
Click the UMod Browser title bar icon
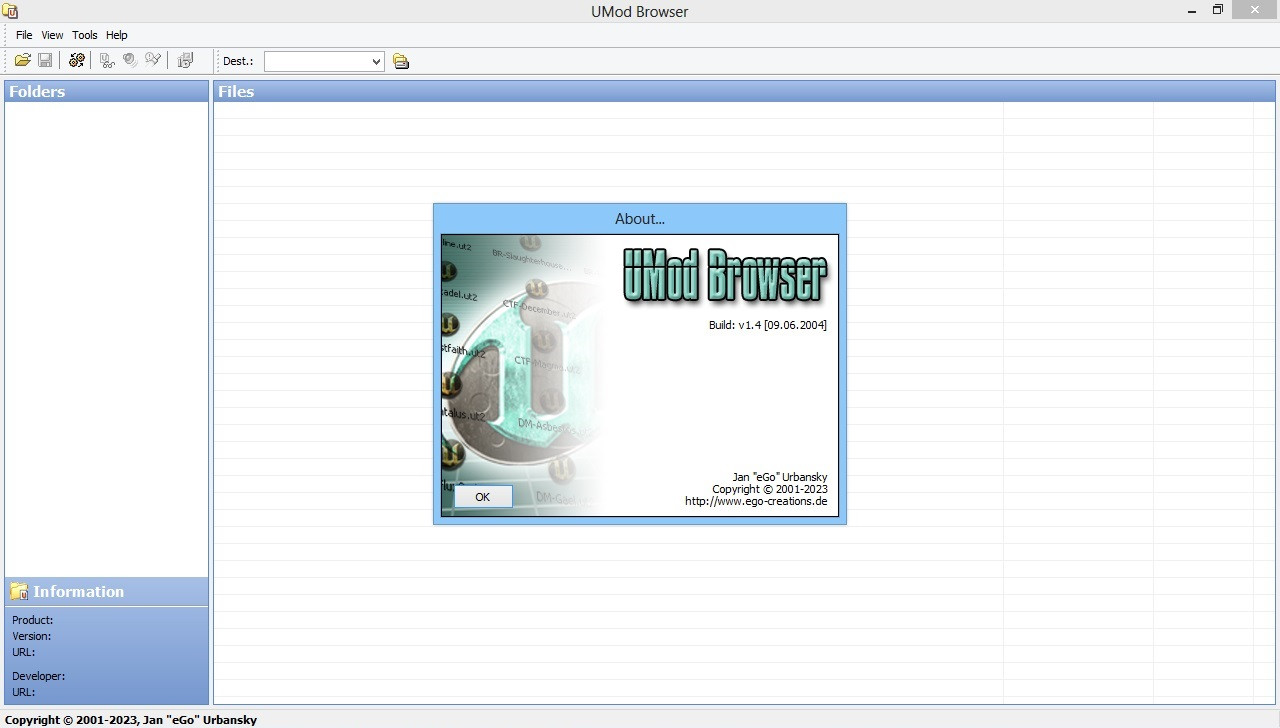click(x=10, y=11)
